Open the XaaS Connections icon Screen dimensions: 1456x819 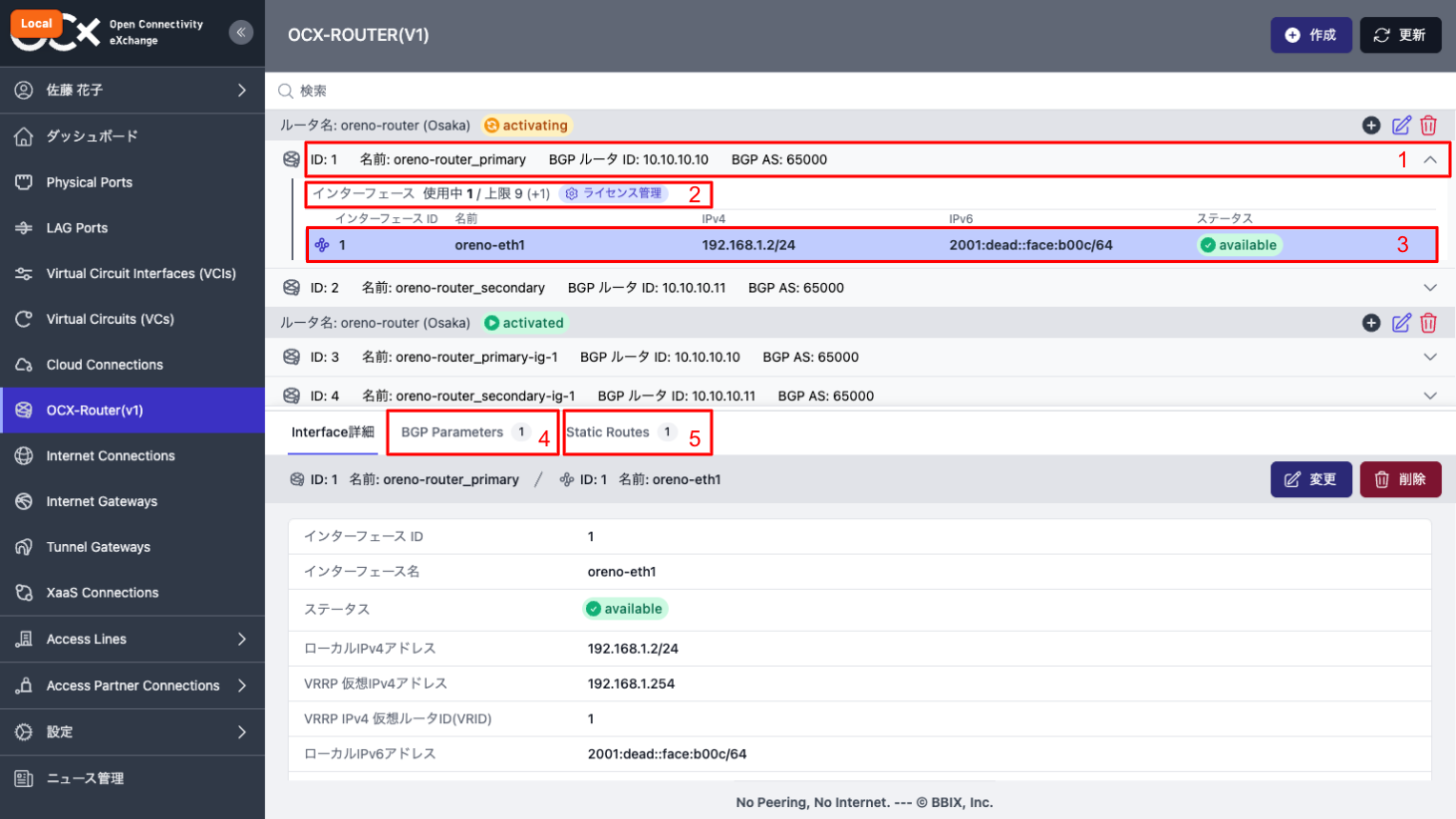24,593
